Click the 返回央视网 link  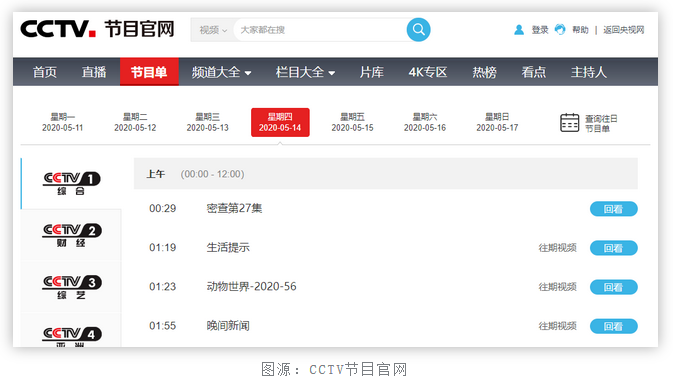click(624, 30)
